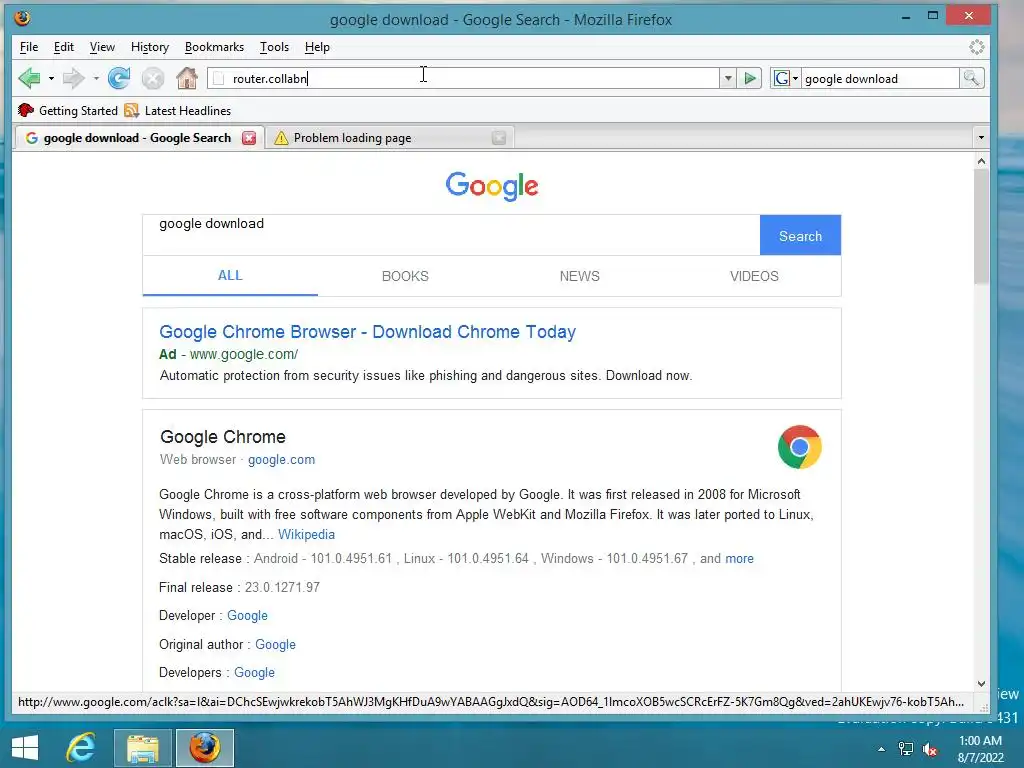Select the ALL results tab
This screenshot has height=768, width=1024.
click(x=230, y=276)
